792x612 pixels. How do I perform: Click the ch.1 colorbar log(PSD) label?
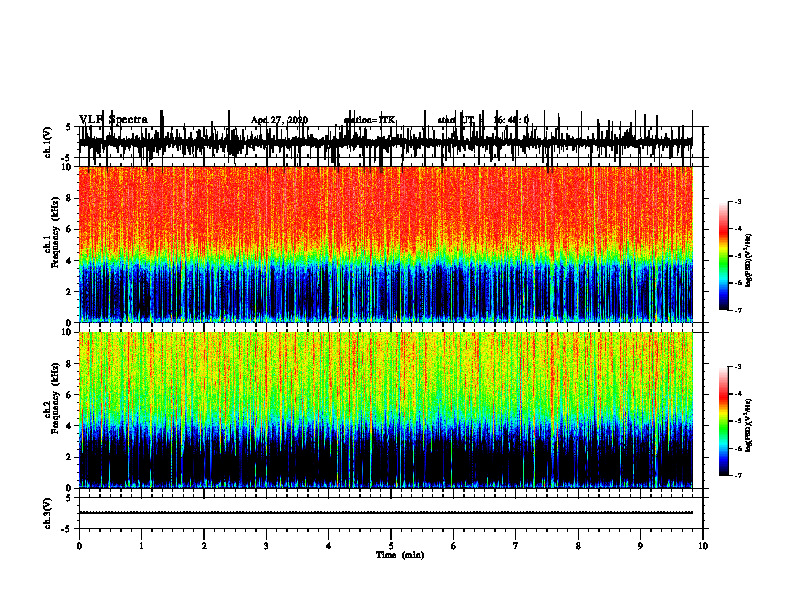(748, 260)
